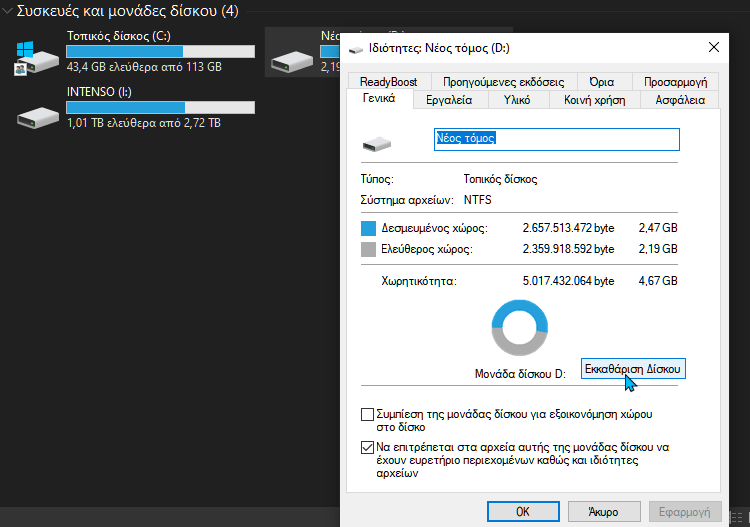Viewport: 750px width, 527px height.
Task: Click the 'Εκκαθάριση Δίσκου' button
Action: coord(633,369)
